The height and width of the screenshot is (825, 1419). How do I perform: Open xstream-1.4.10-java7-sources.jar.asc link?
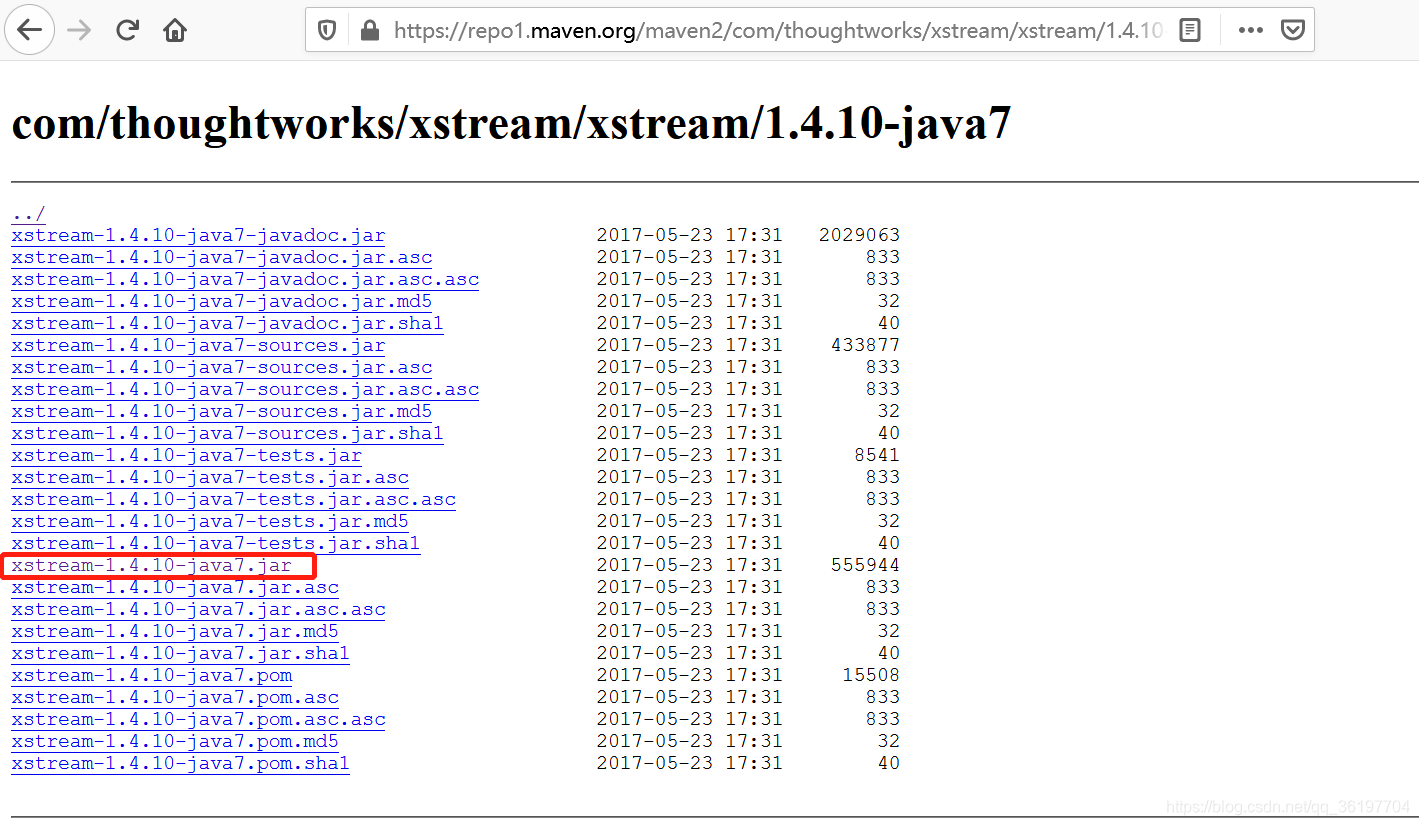coord(222,367)
